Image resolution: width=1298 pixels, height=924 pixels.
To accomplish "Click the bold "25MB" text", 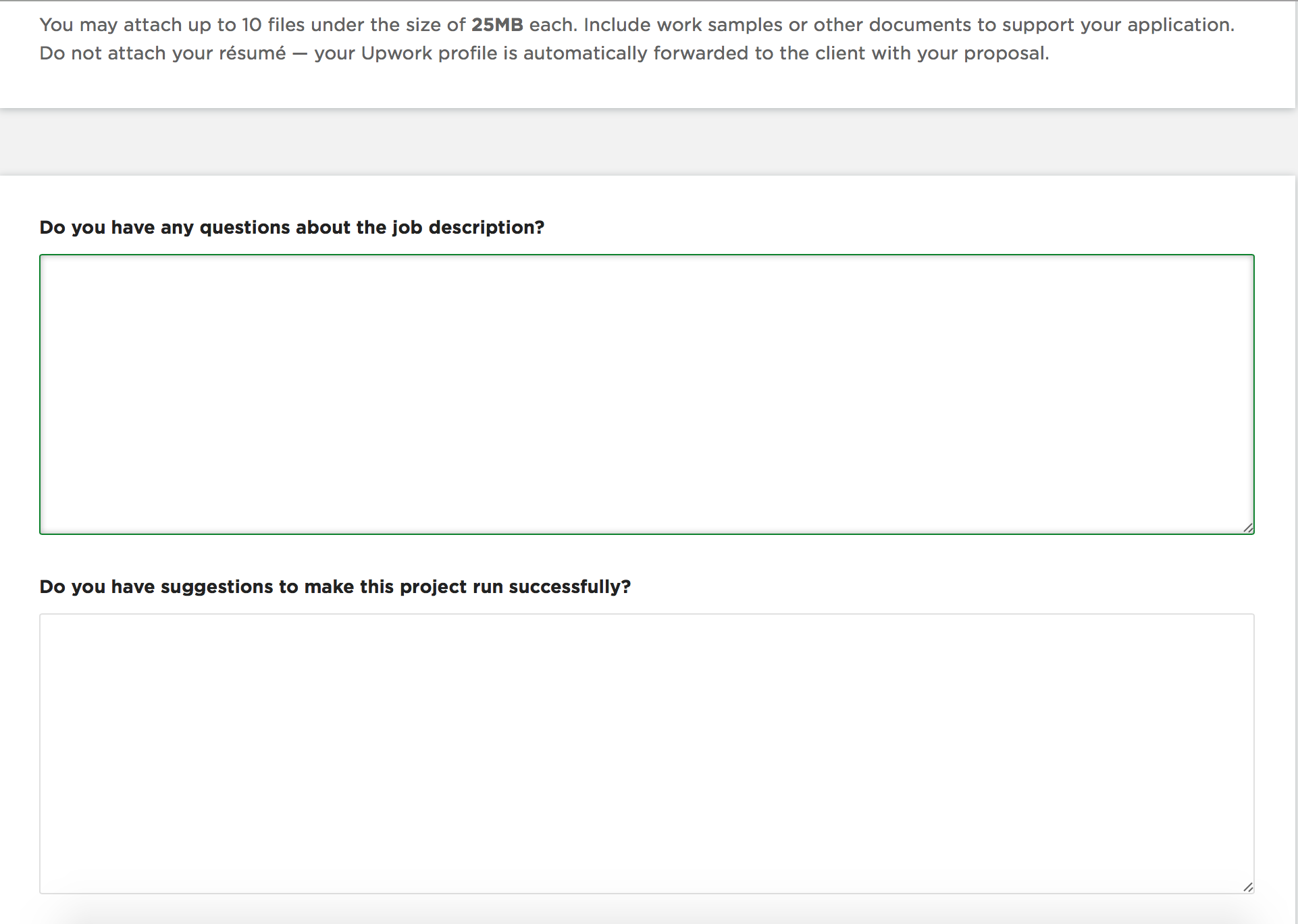I will pyautogui.click(x=497, y=25).
